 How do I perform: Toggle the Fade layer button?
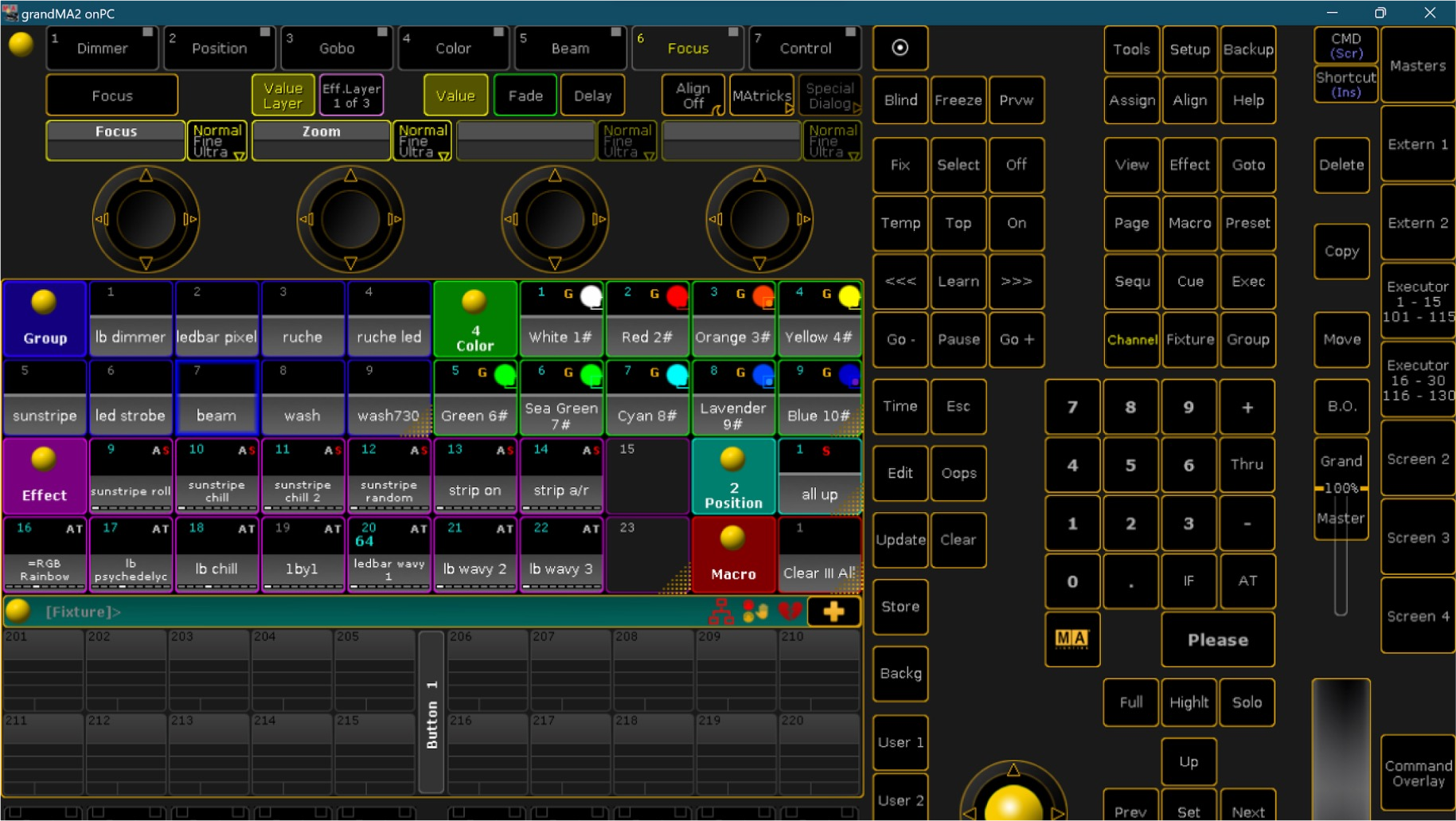[x=525, y=96]
